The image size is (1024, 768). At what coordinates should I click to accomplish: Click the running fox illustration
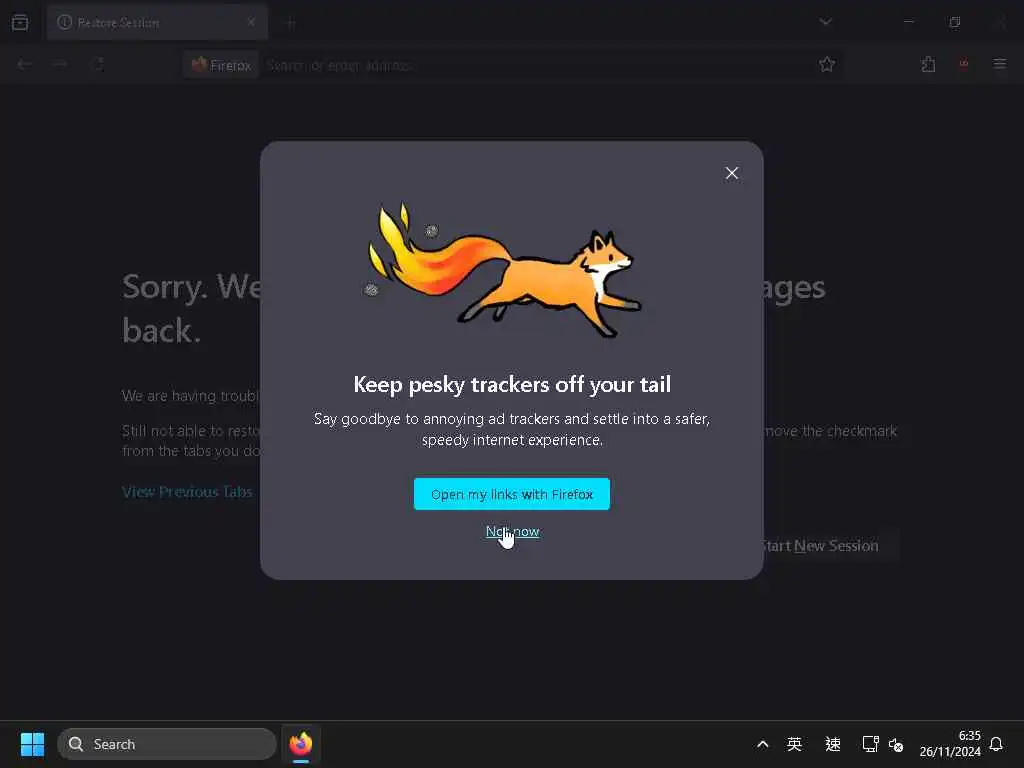click(504, 270)
